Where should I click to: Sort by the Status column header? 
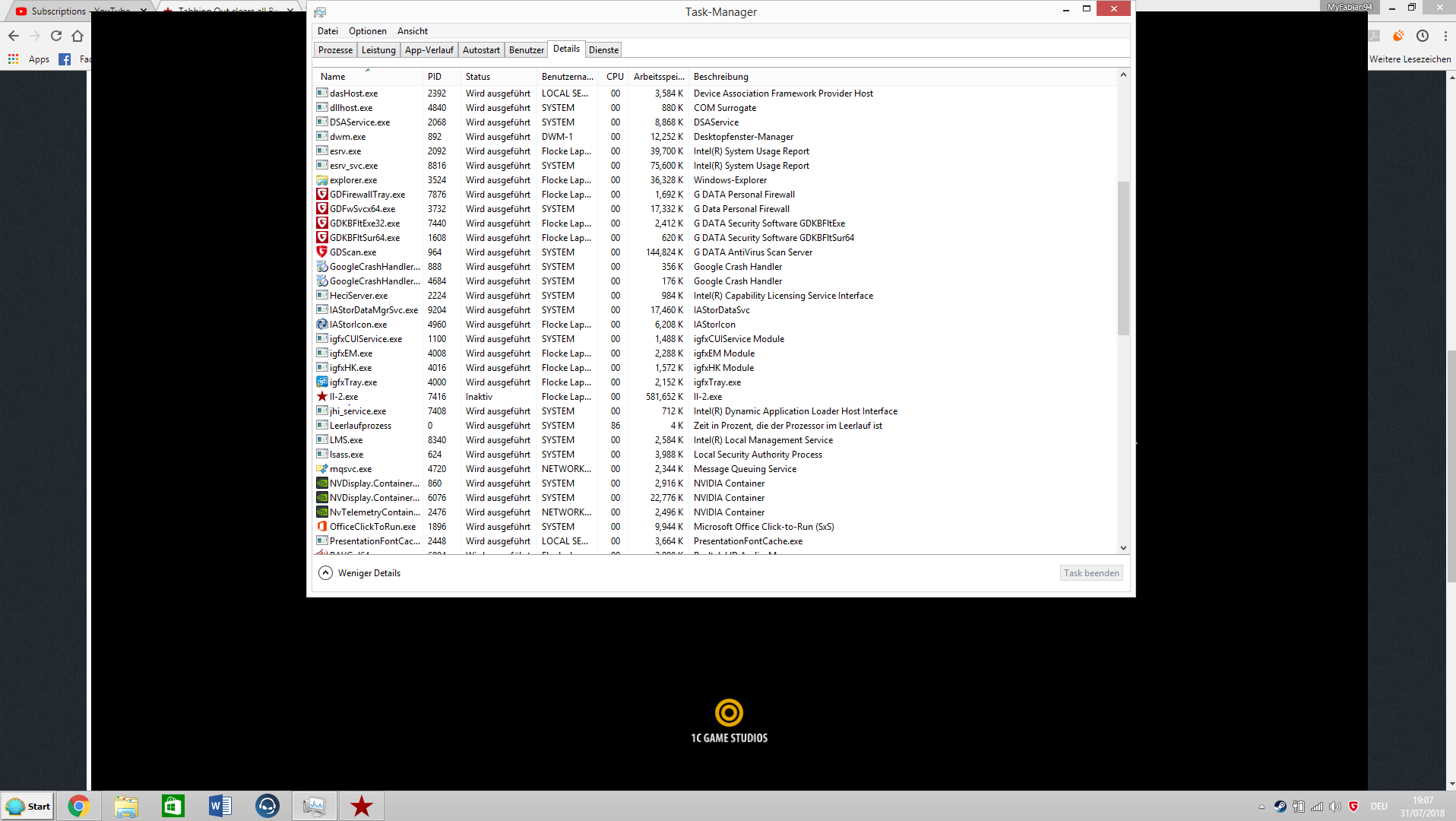(x=499, y=77)
